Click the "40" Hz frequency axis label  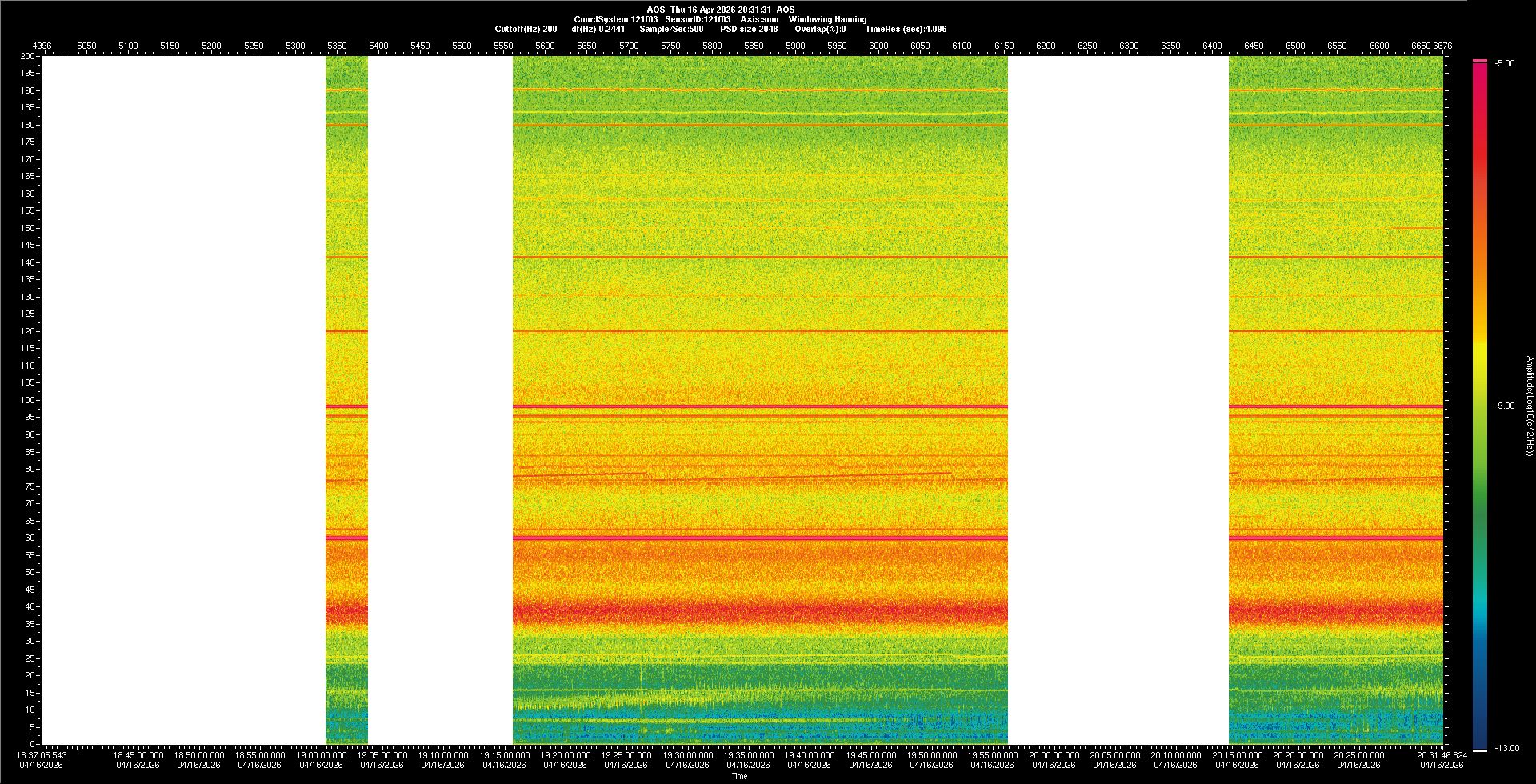click(30, 606)
